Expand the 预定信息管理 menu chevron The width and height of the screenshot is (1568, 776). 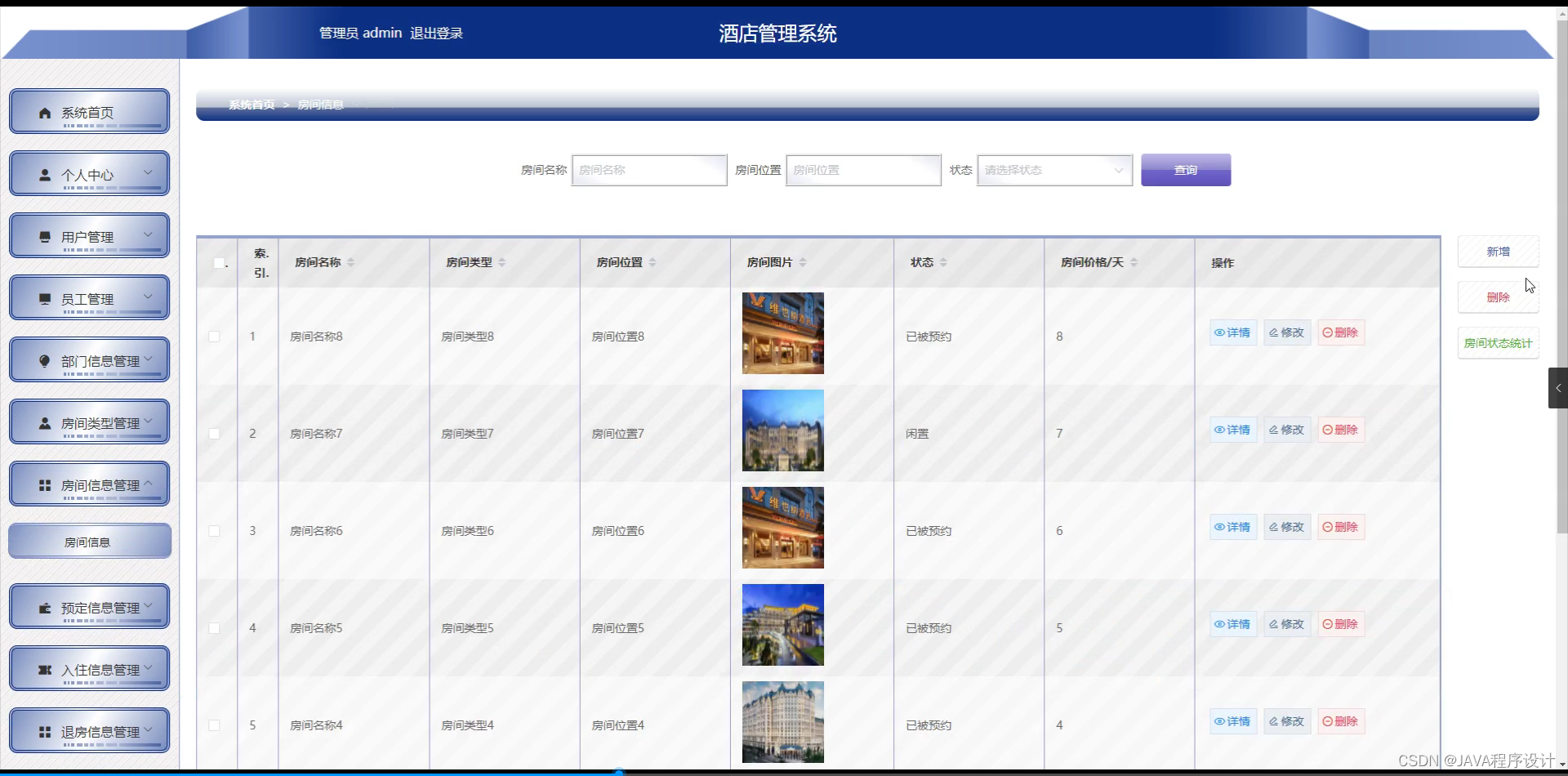[148, 605]
